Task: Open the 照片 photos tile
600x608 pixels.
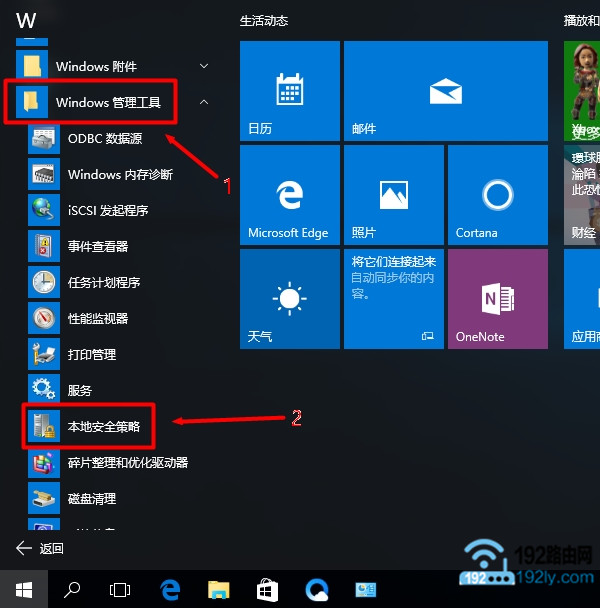Action: (394, 195)
